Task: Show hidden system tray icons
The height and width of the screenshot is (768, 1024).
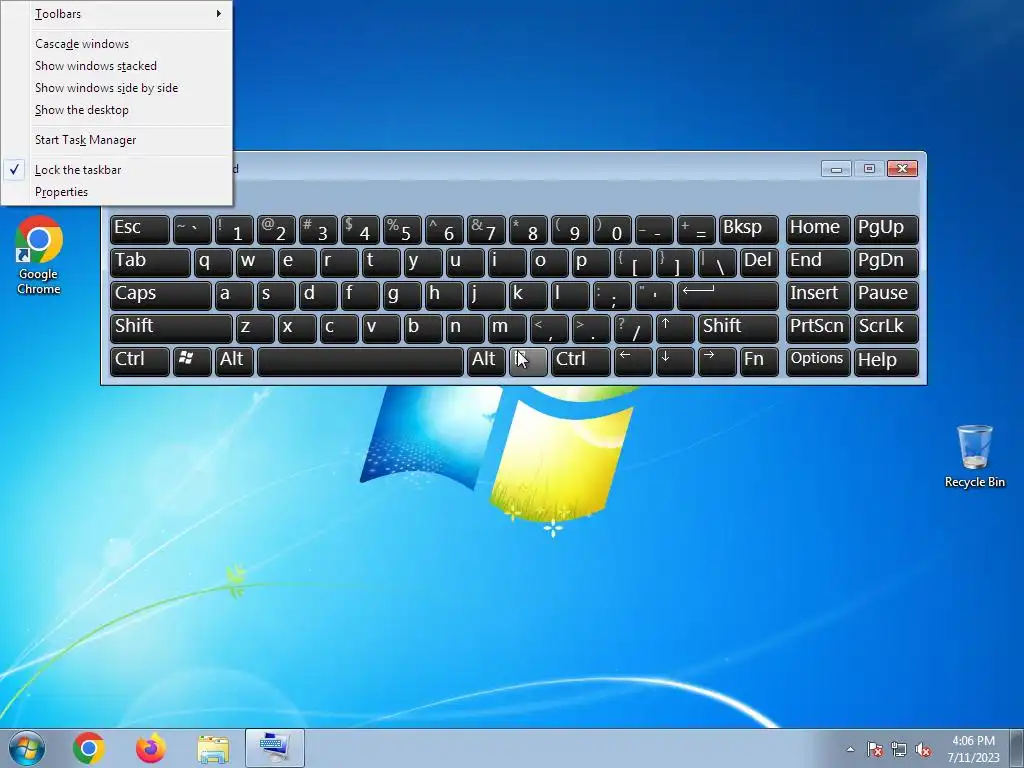Action: coord(850,750)
